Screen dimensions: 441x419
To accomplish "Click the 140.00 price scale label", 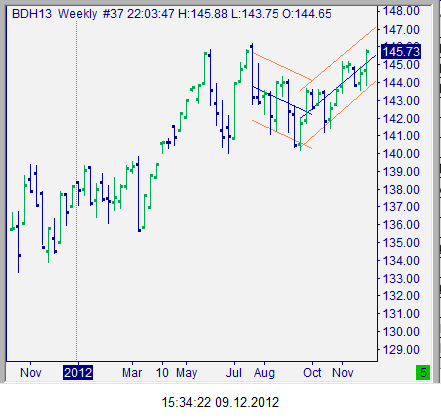I will pyautogui.click(x=401, y=154).
